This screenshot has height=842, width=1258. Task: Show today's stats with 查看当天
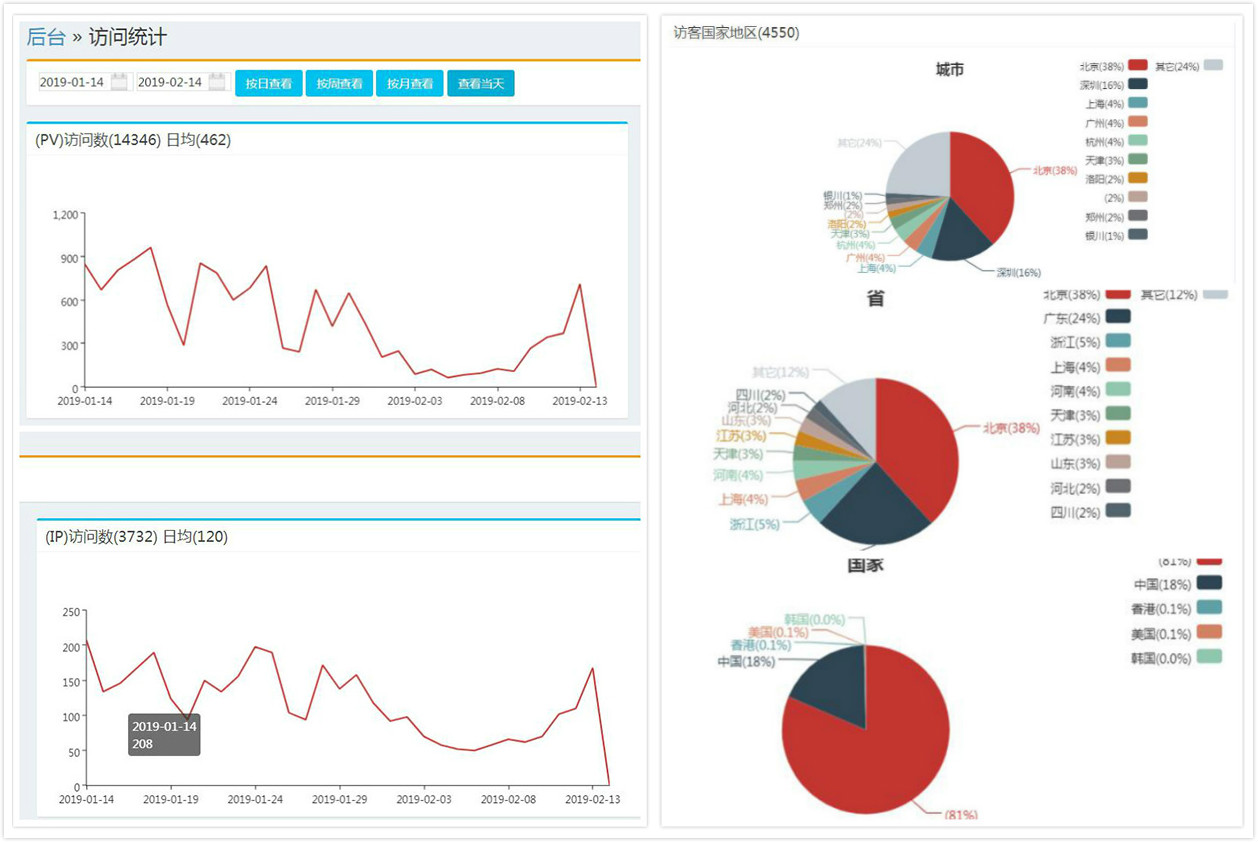click(481, 83)
